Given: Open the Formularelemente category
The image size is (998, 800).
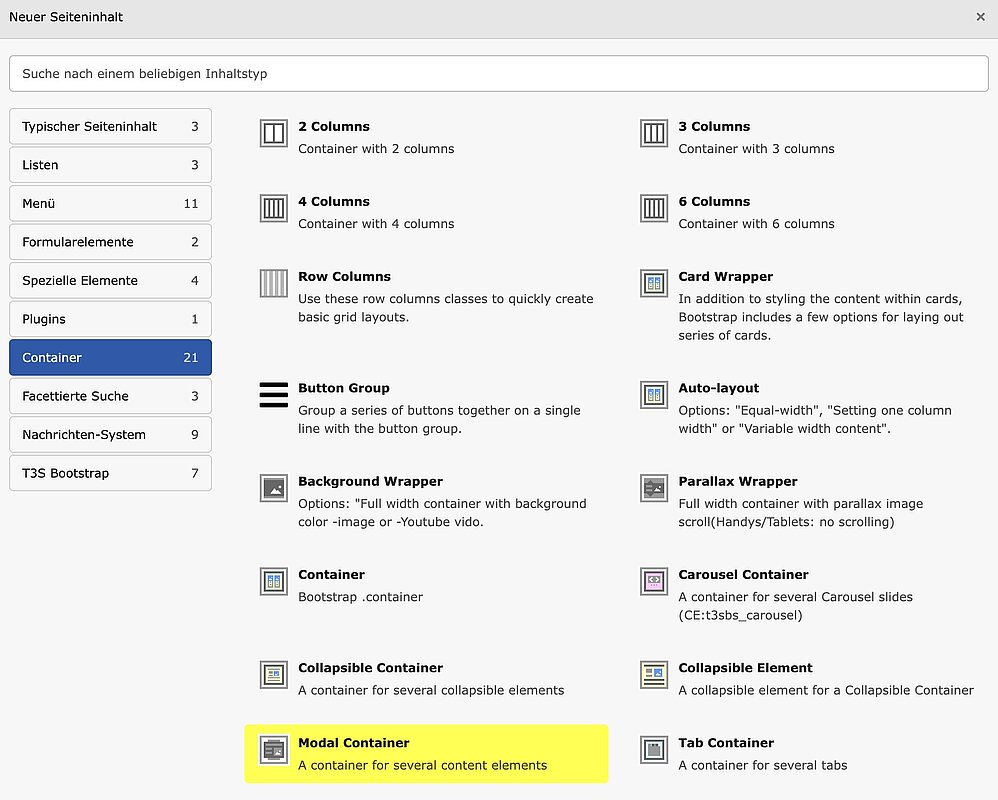Looking at the screenshot, I should 110,242.
